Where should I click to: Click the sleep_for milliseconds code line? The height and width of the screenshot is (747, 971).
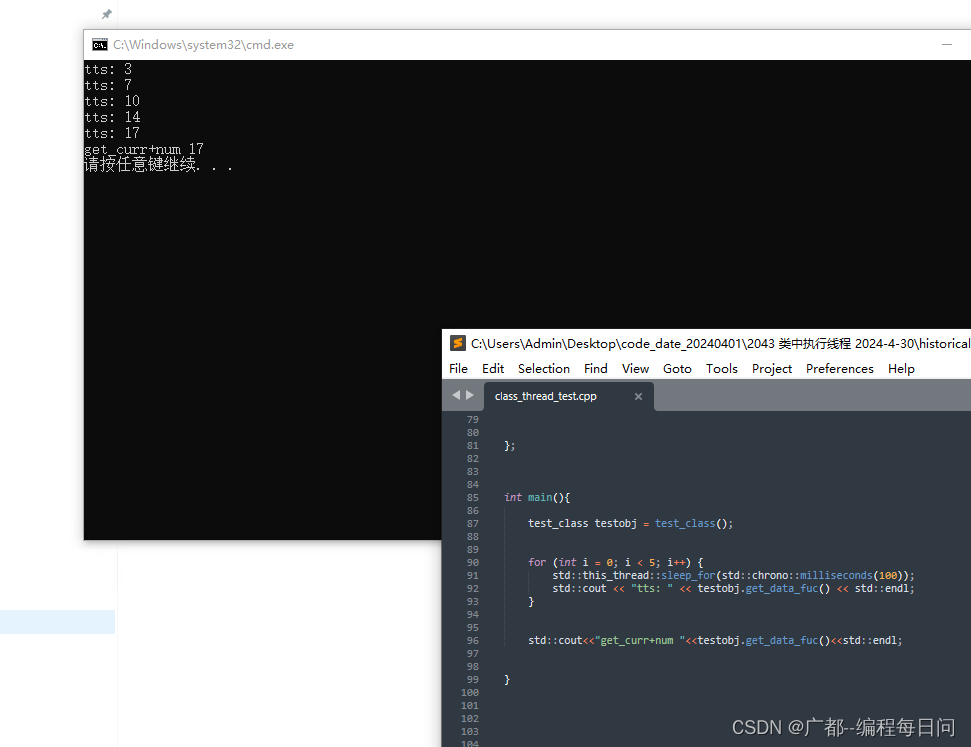point(733,575)
